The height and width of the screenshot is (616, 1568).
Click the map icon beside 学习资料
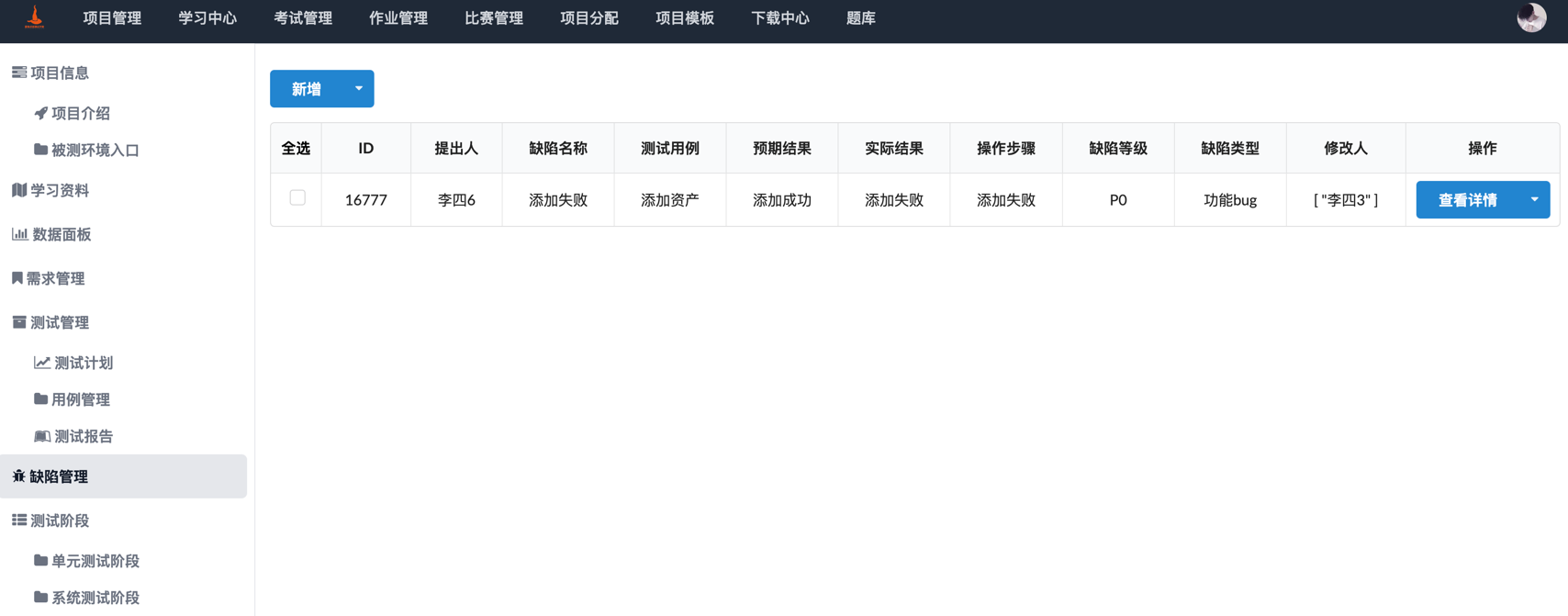pos(19,190)
